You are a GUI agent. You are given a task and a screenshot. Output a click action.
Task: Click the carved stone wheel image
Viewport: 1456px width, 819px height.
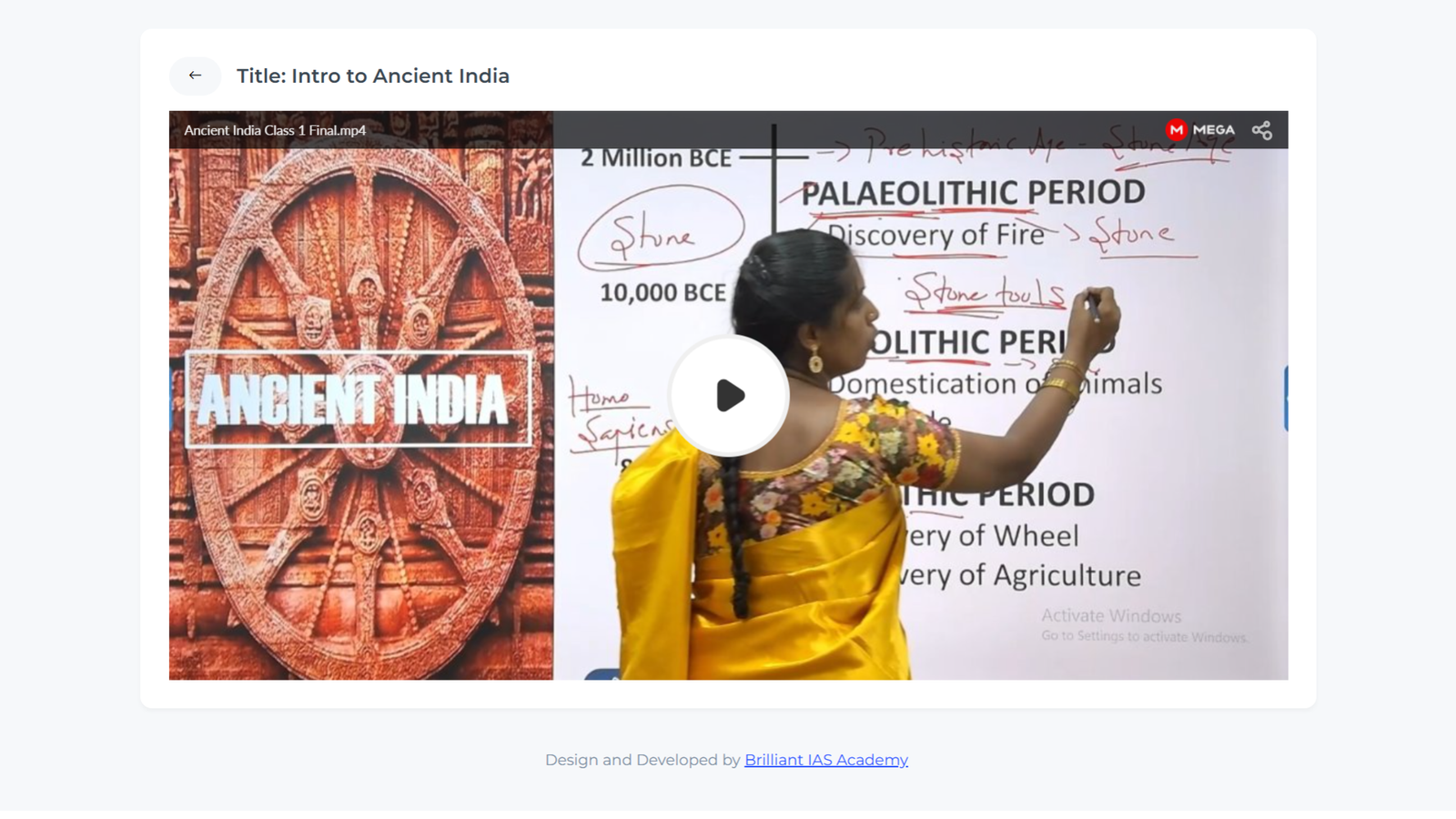[x=361, y=395]
